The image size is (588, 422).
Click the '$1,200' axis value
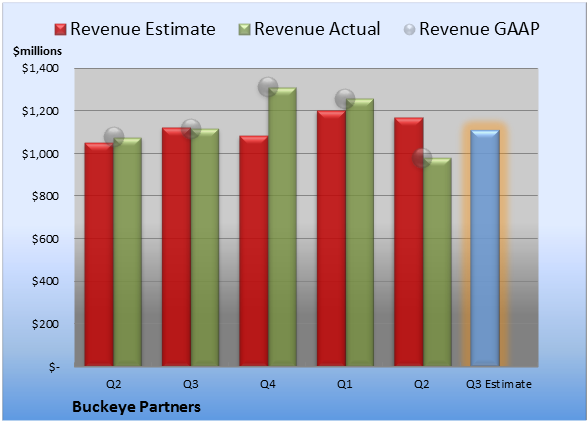(40, 111)
